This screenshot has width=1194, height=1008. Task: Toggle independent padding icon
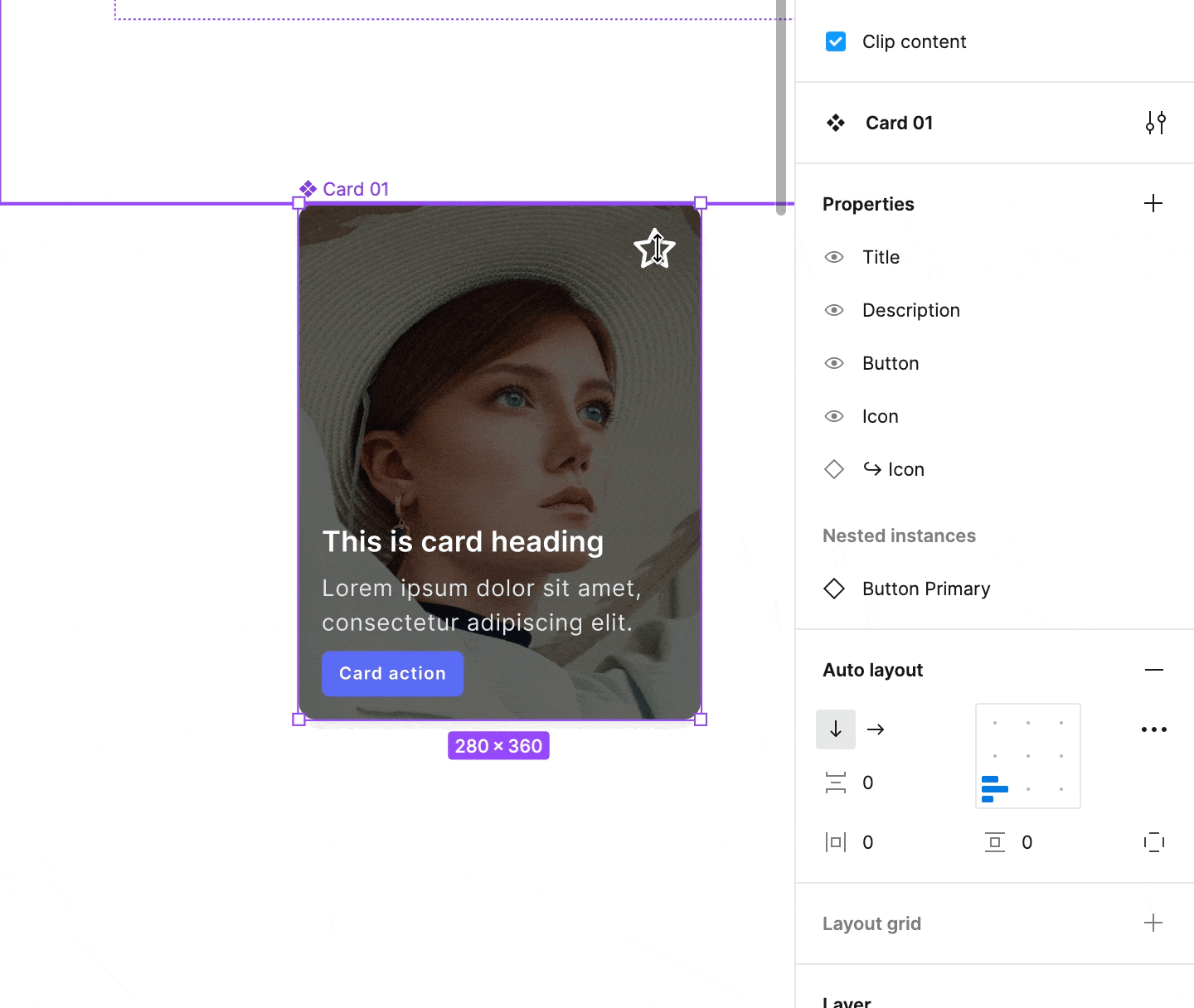pyautogui.click(x=1153, y=842)
